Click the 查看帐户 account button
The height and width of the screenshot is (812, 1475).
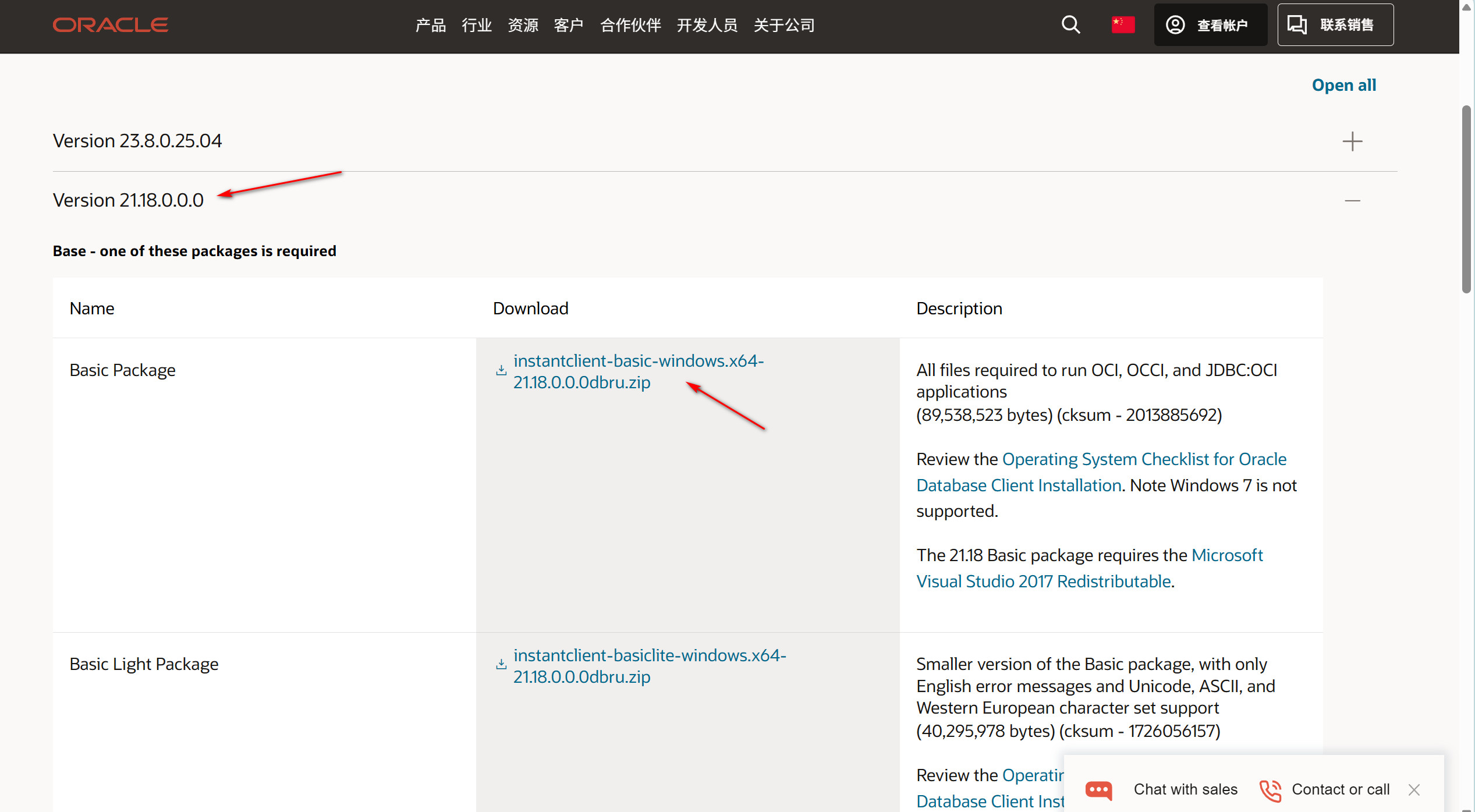[x=1210, y=25]
